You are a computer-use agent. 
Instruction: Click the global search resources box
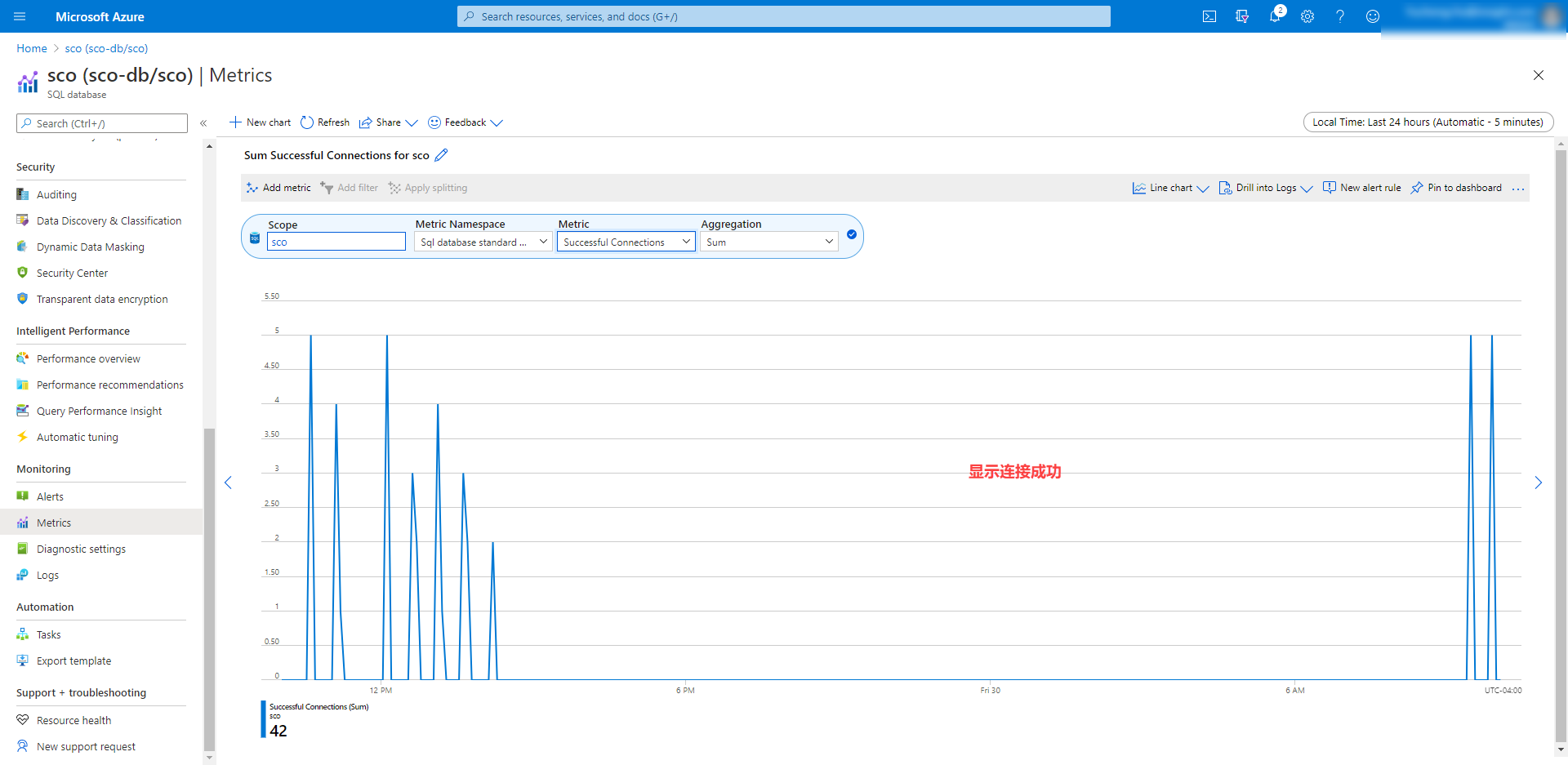click(784, 16)
